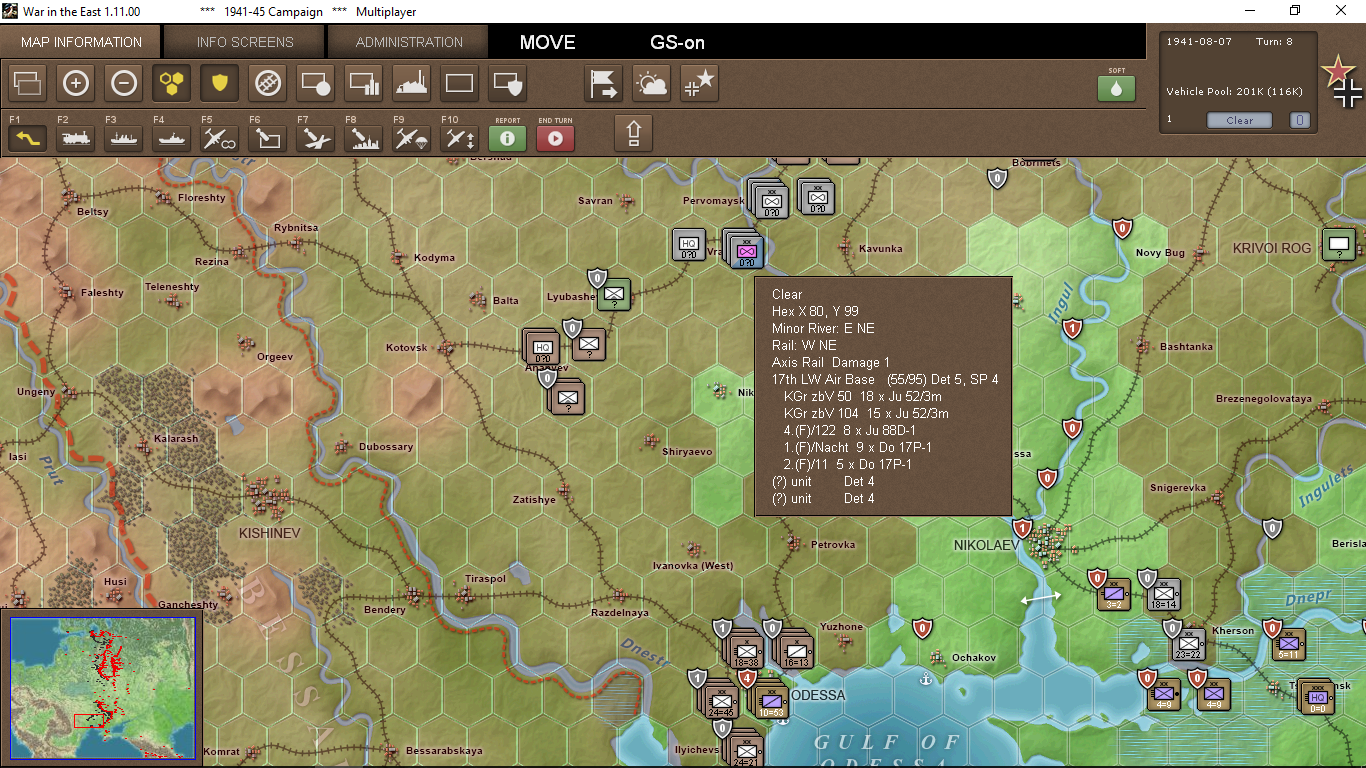The width and height of the screenshot is (1366, 768).
Task: Select F5 air recon mode
Action: click(220, 138)
